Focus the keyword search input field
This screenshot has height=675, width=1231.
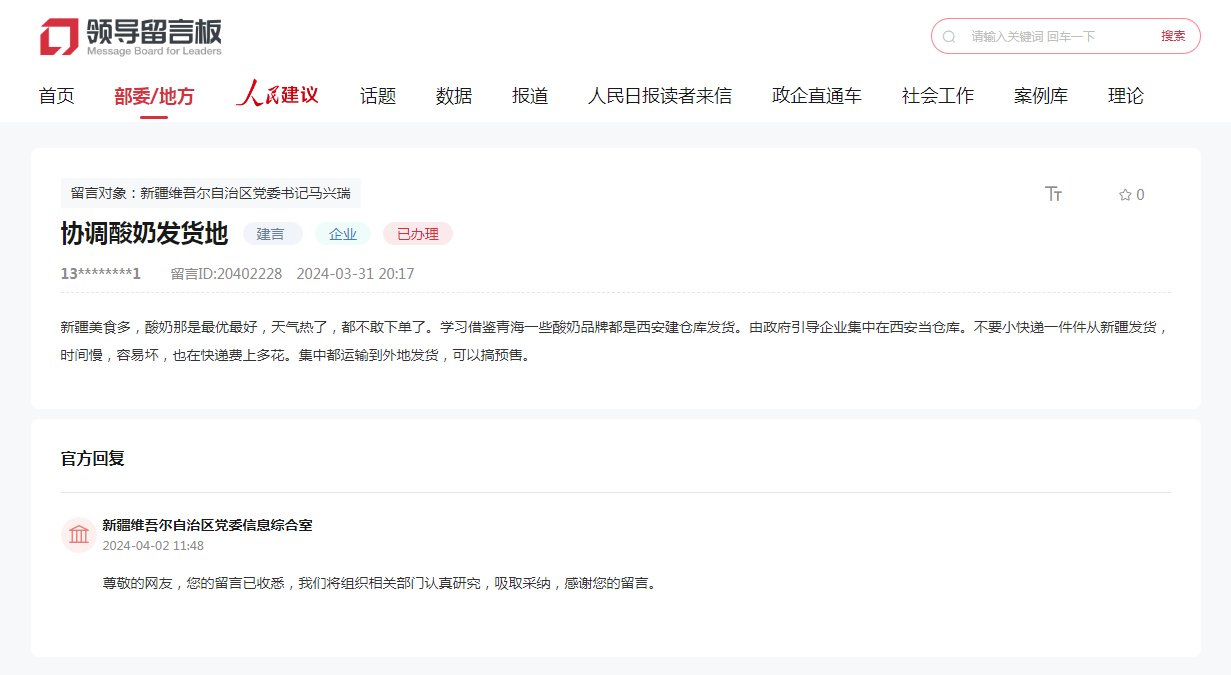coord(1055,36)
